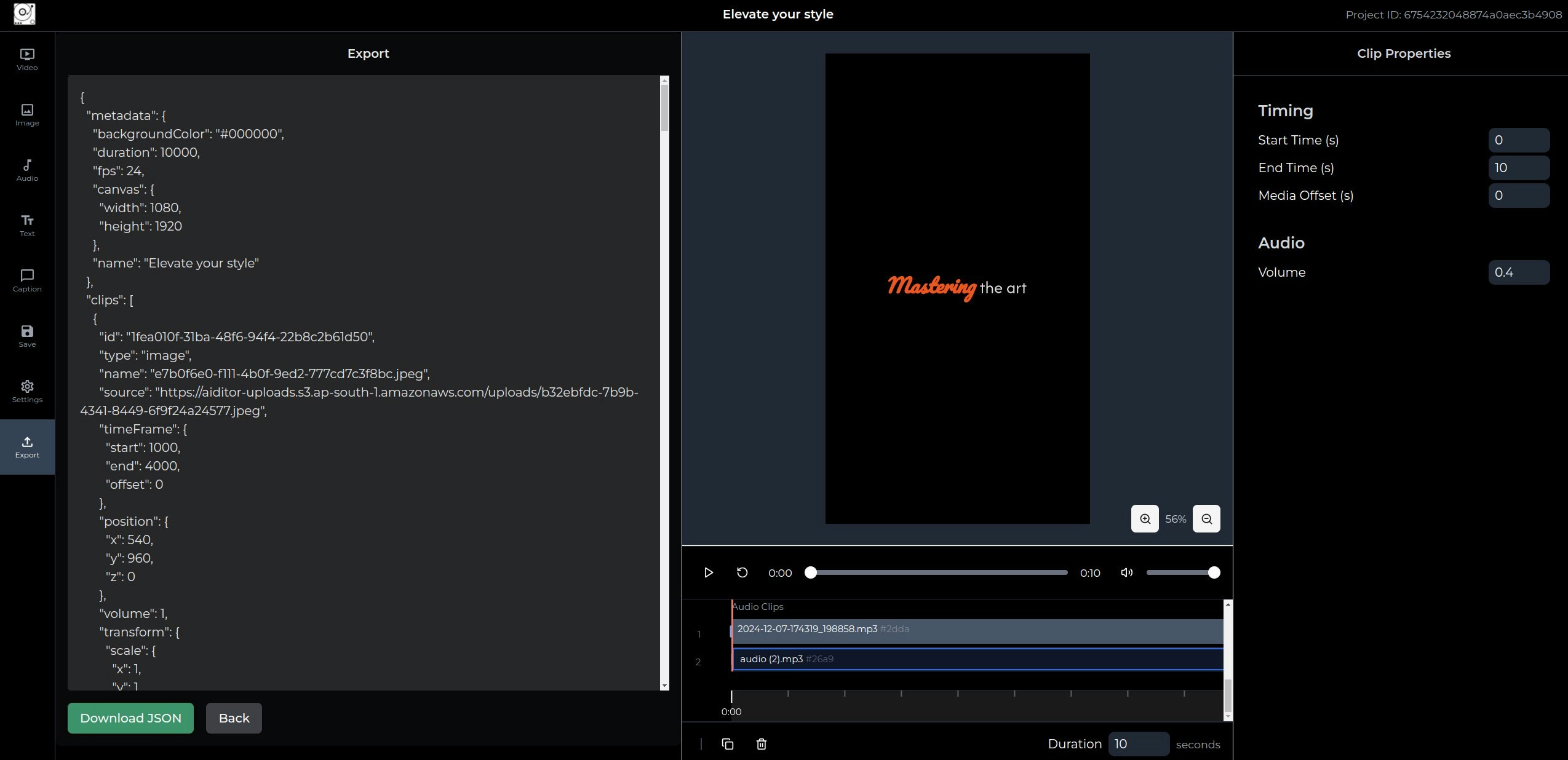
Task: Open the Audio sidebar panel
Action: point(27,170)
